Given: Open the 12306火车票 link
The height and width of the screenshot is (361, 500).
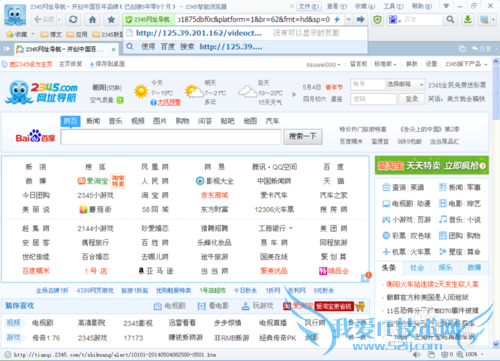Looking at the screenshot, I should (x=274, y=209).
